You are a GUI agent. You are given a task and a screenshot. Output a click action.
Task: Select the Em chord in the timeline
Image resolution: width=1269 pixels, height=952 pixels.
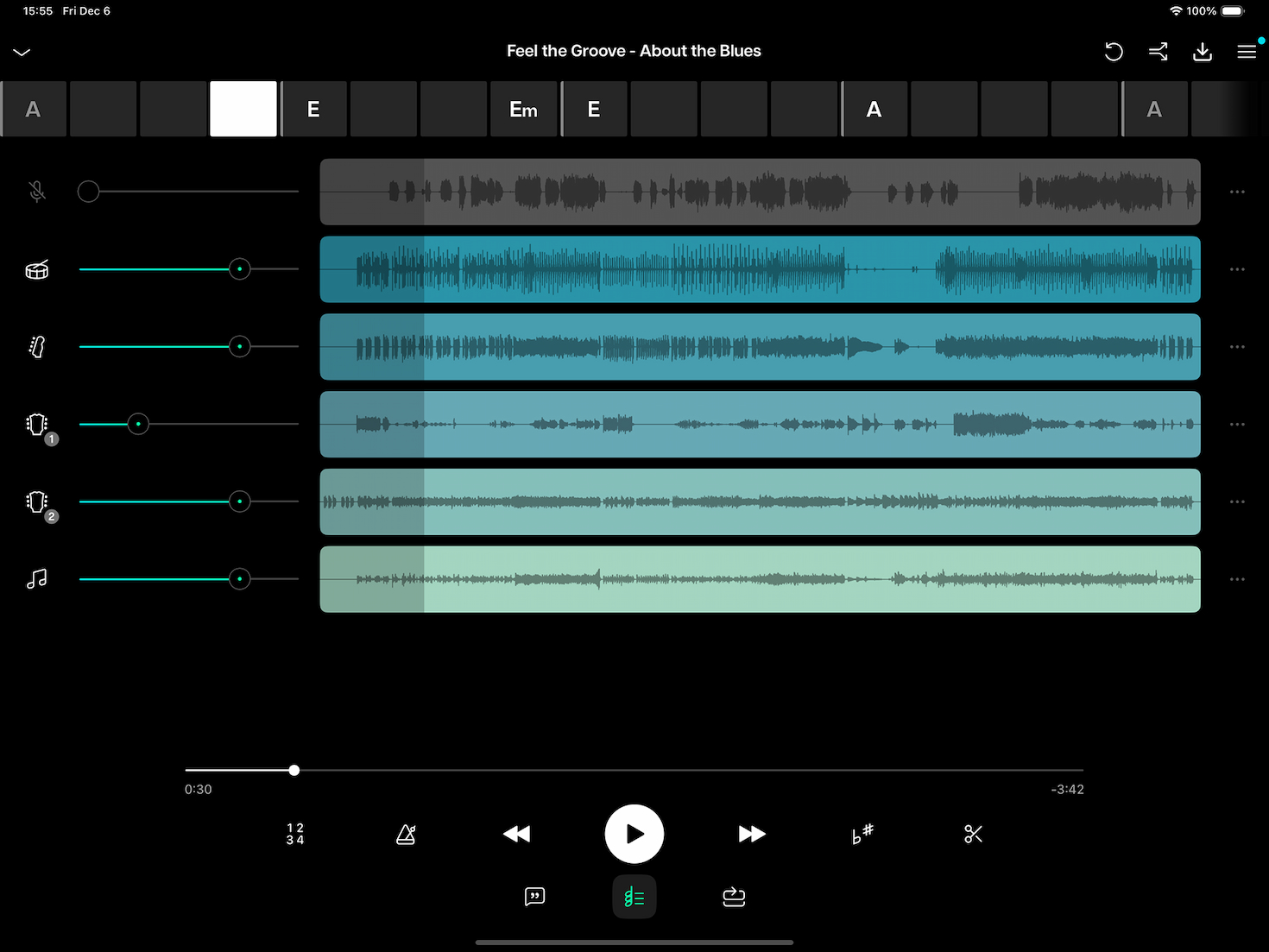(523, 109)
